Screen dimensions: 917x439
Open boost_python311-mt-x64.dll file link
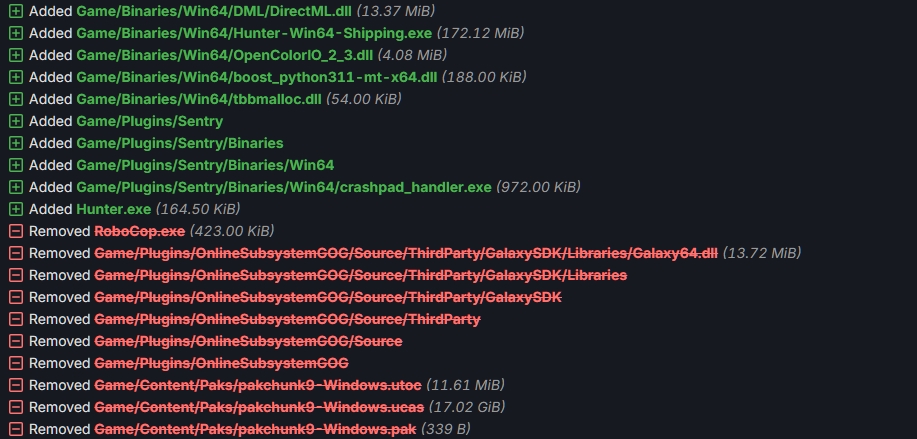pos(257,77)
